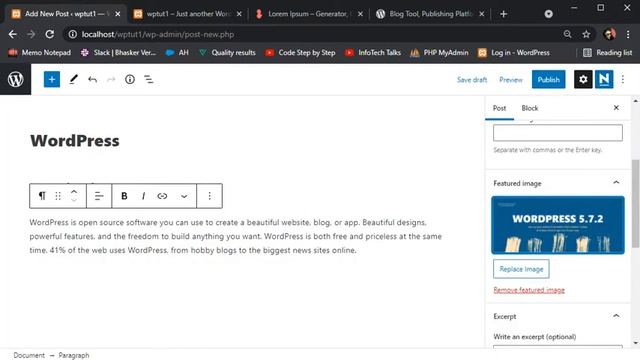Viewport: 640px width, 360px height.
Task: Open Chrome profile avatar
Action: [609, 34]
